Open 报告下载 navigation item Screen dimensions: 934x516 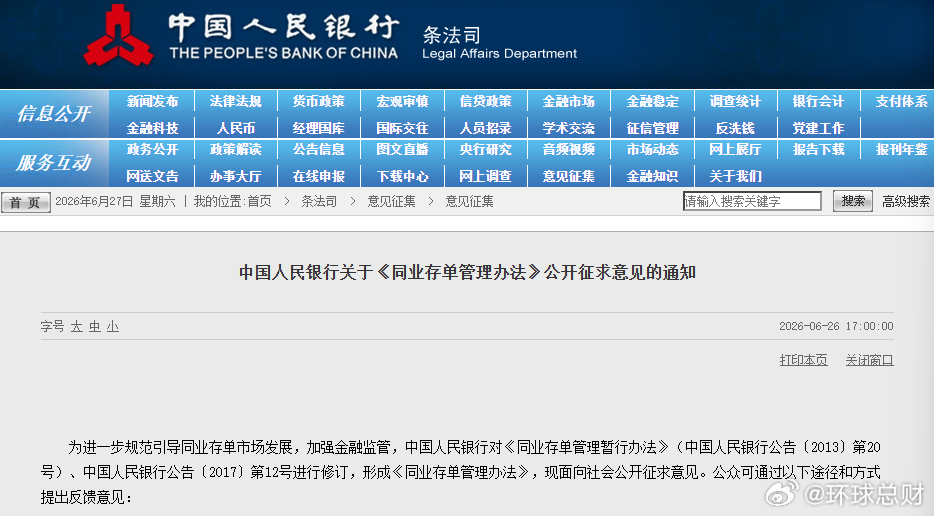click(x=818, y=150)
